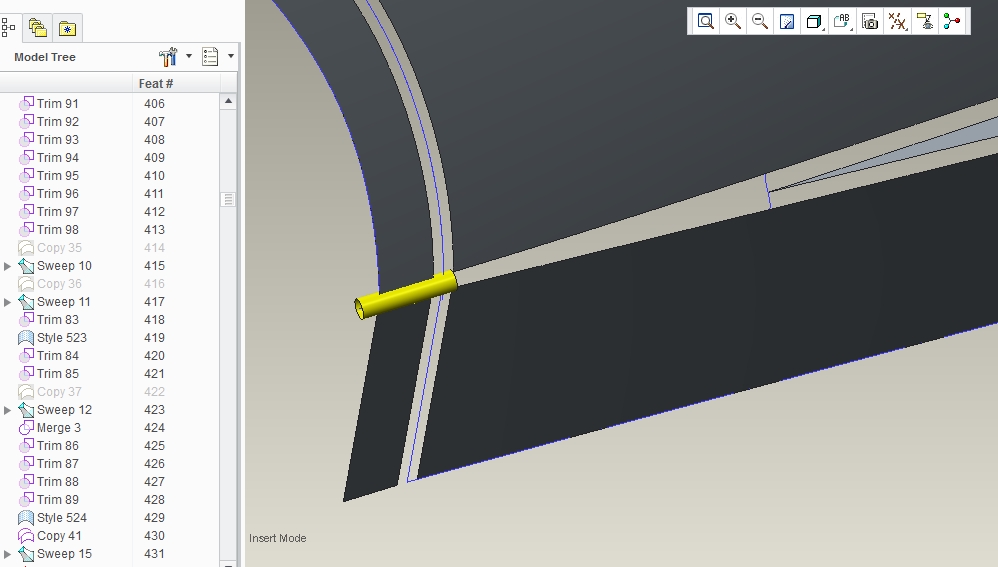Click the Insert Mode status text
The image size is (998, 567).
click(x=278, y=538)
